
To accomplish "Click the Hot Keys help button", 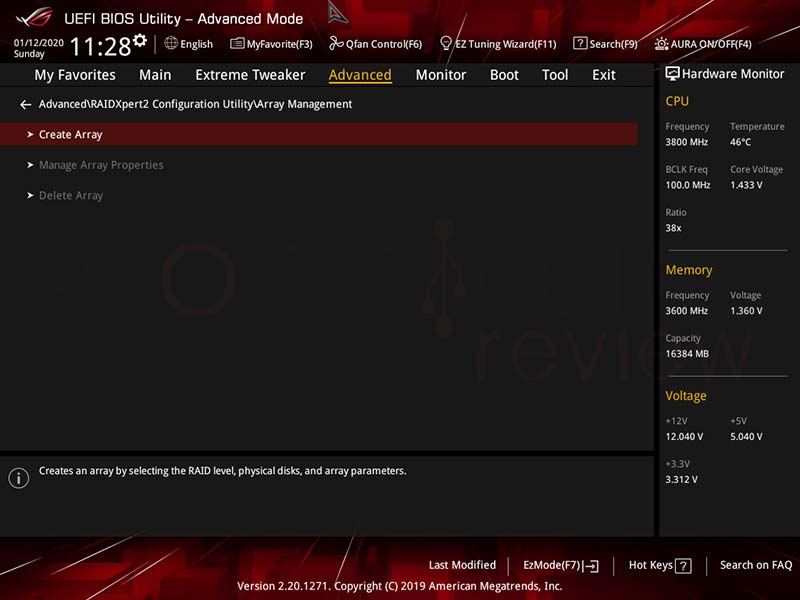I will coord(659,565).
